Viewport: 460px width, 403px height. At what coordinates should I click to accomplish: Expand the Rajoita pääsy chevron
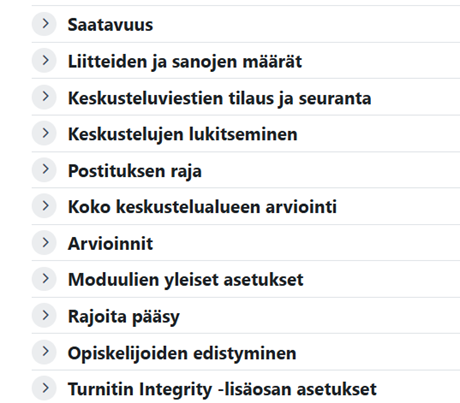(x=44, y=315)
